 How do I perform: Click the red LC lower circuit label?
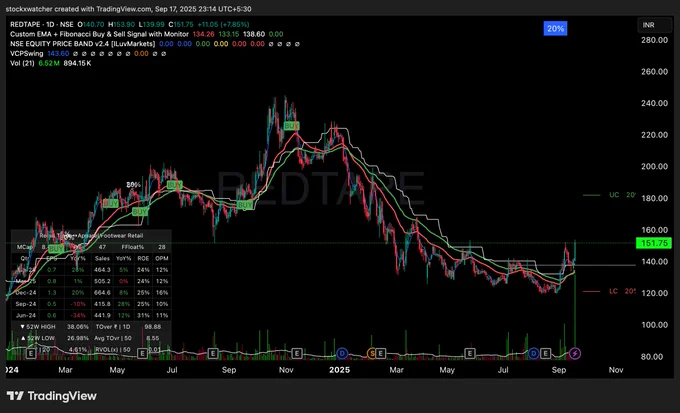tap(613, 291)
